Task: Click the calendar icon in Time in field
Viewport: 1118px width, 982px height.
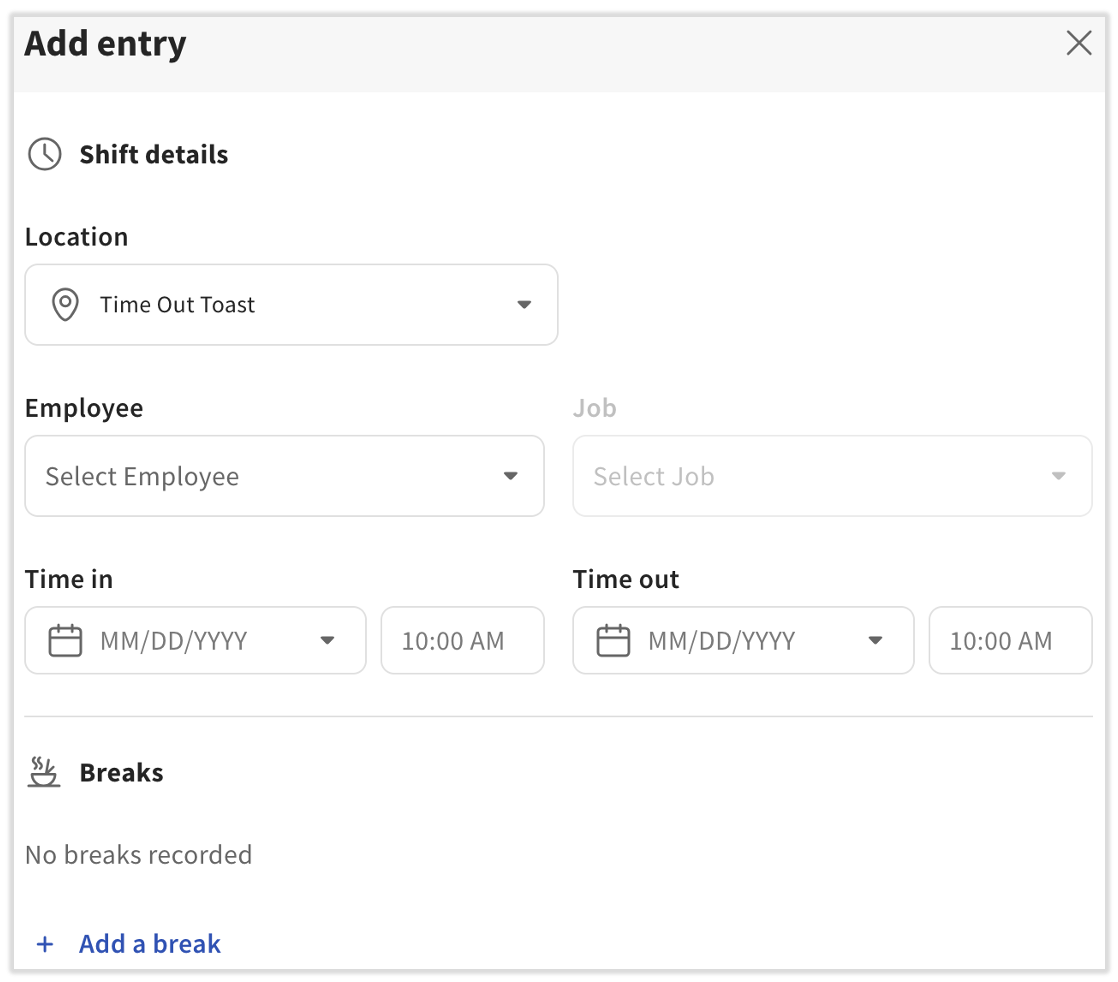Action: point(64,640)
